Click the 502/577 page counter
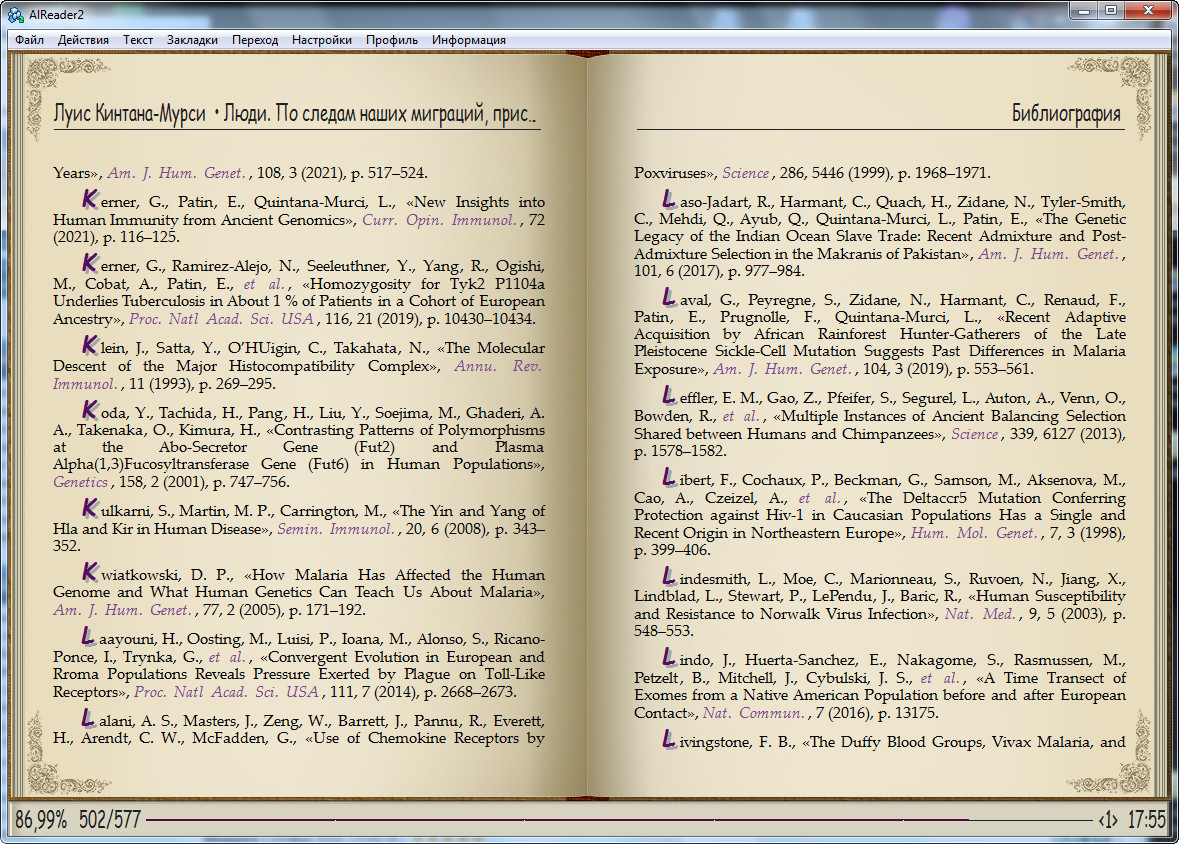1179x844 pixels. pyautogui.click(x=110, y=821)
